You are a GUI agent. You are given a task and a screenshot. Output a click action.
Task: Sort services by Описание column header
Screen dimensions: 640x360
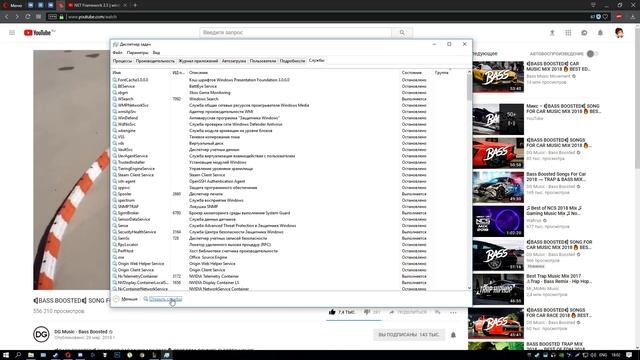pos(293,73)
